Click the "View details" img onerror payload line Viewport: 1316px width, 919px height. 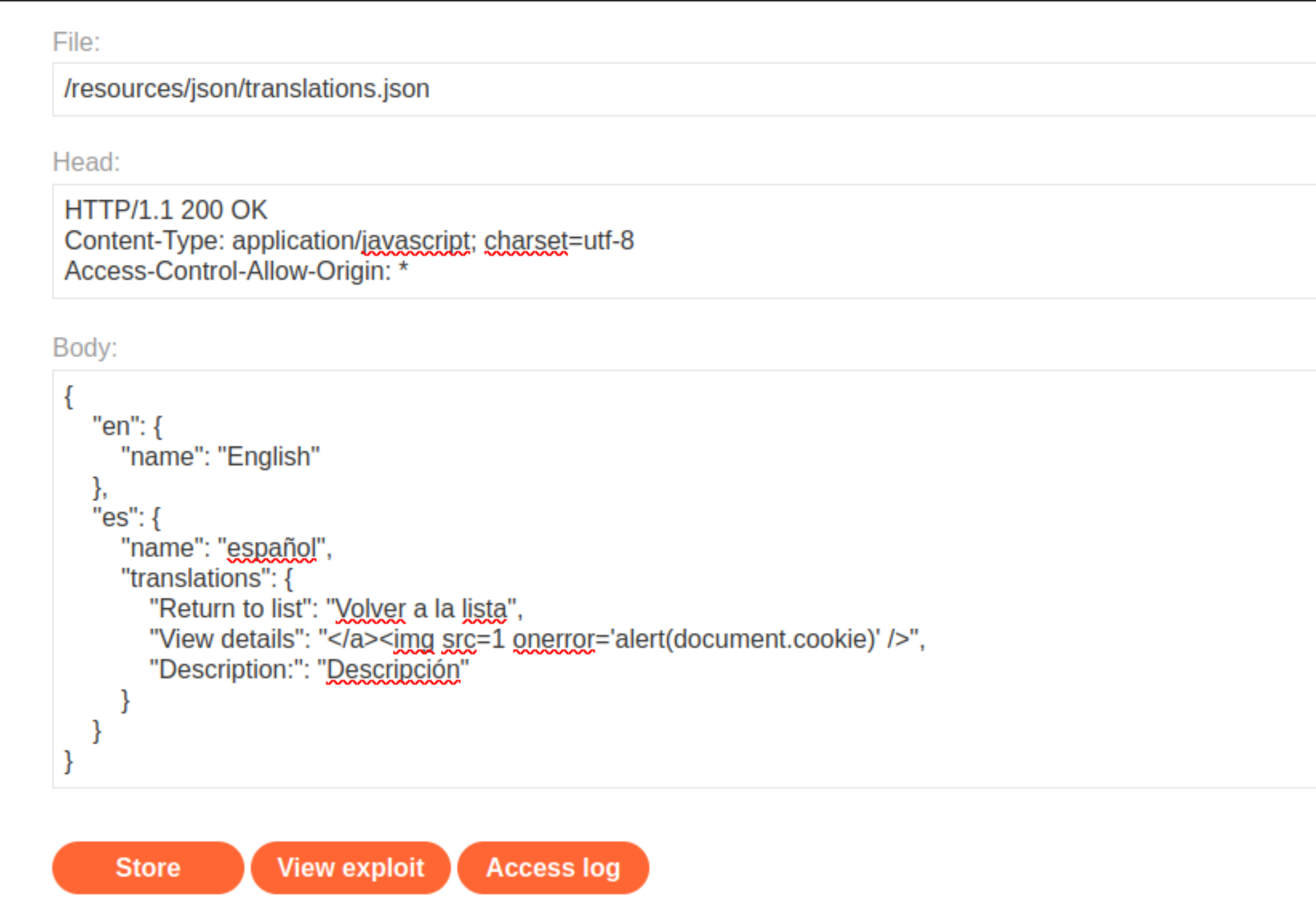[x=537, y=639]
